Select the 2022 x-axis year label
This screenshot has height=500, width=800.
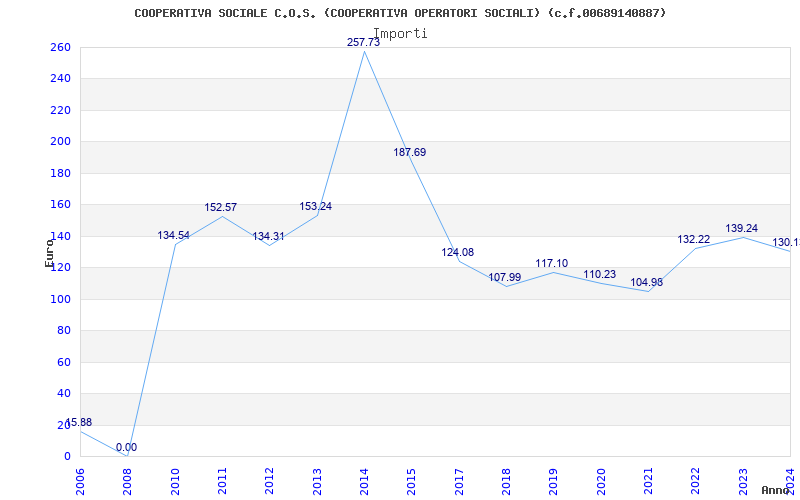click(695, 481)
